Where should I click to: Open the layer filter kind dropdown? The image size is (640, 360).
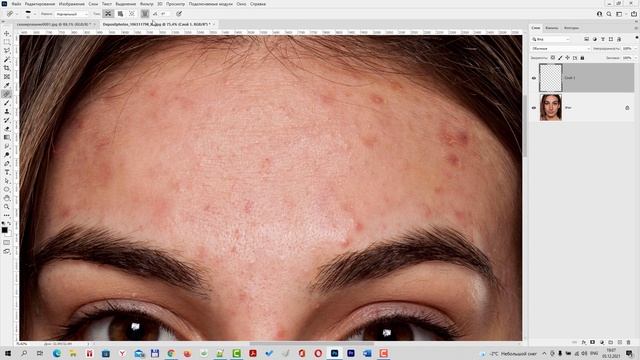[551, 39]
